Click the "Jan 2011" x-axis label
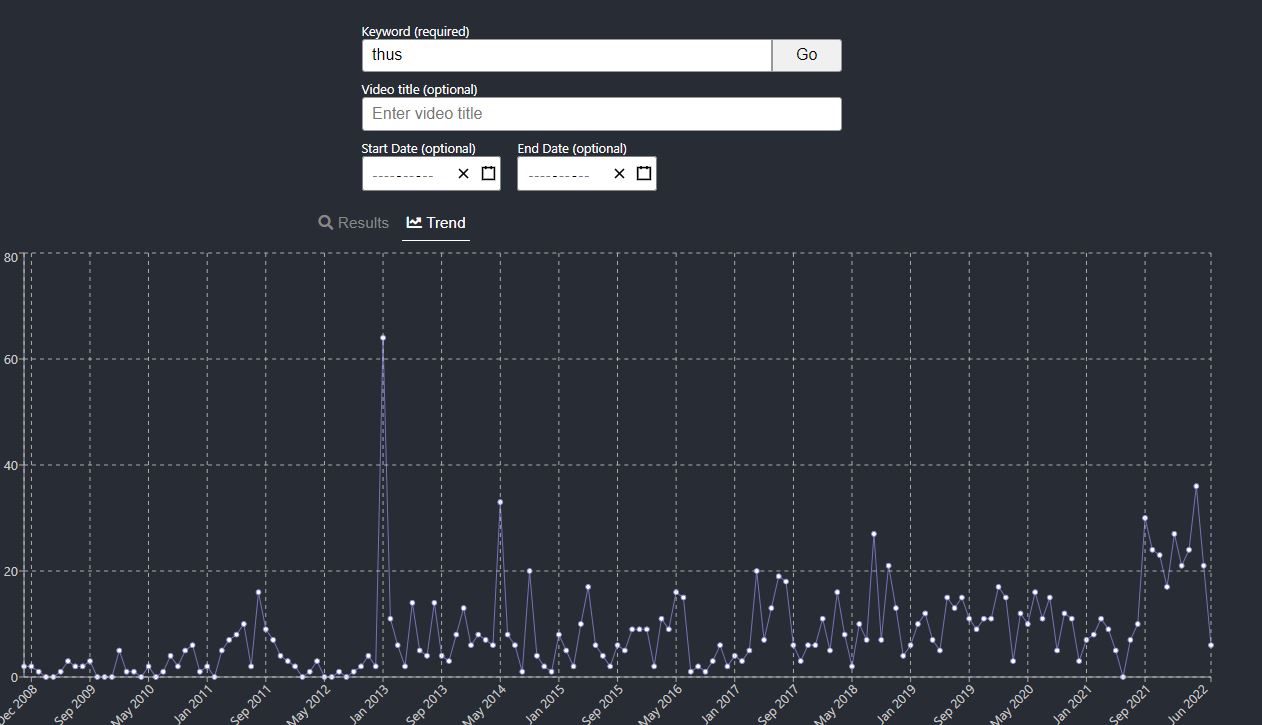The height and width of the screenshot is (725, 1262). pyautogui.click(x=193, y=704)
